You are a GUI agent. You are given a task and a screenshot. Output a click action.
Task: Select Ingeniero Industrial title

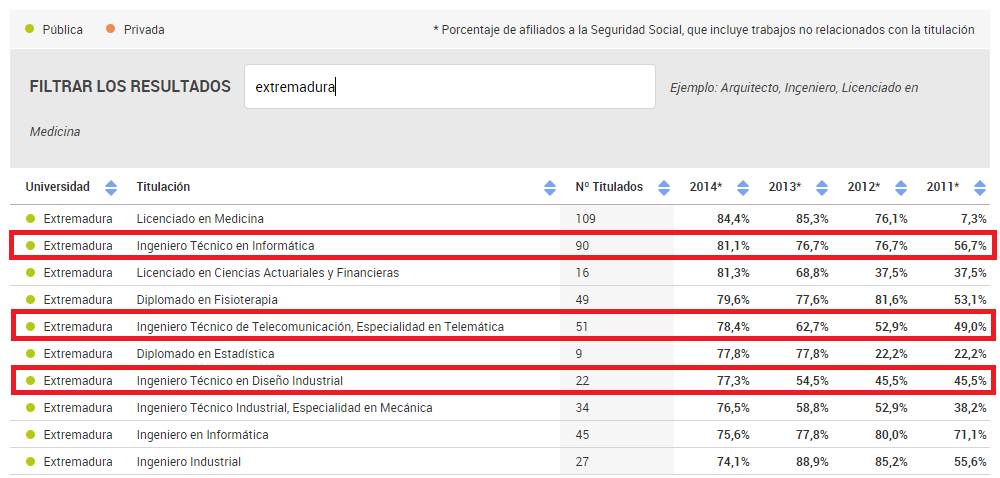click(x=189, y=461)
